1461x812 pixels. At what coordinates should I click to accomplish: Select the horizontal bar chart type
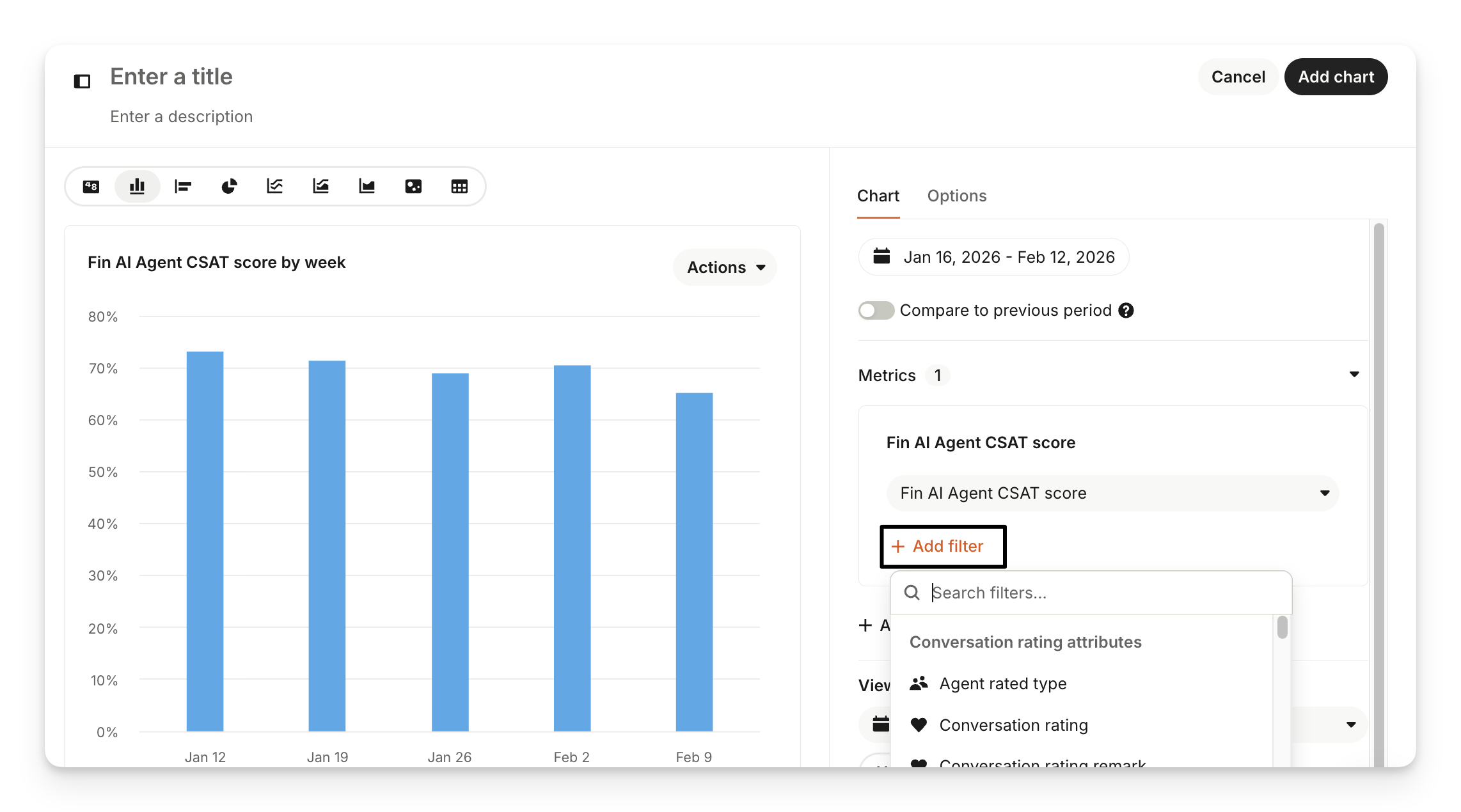tap(183, 187)
